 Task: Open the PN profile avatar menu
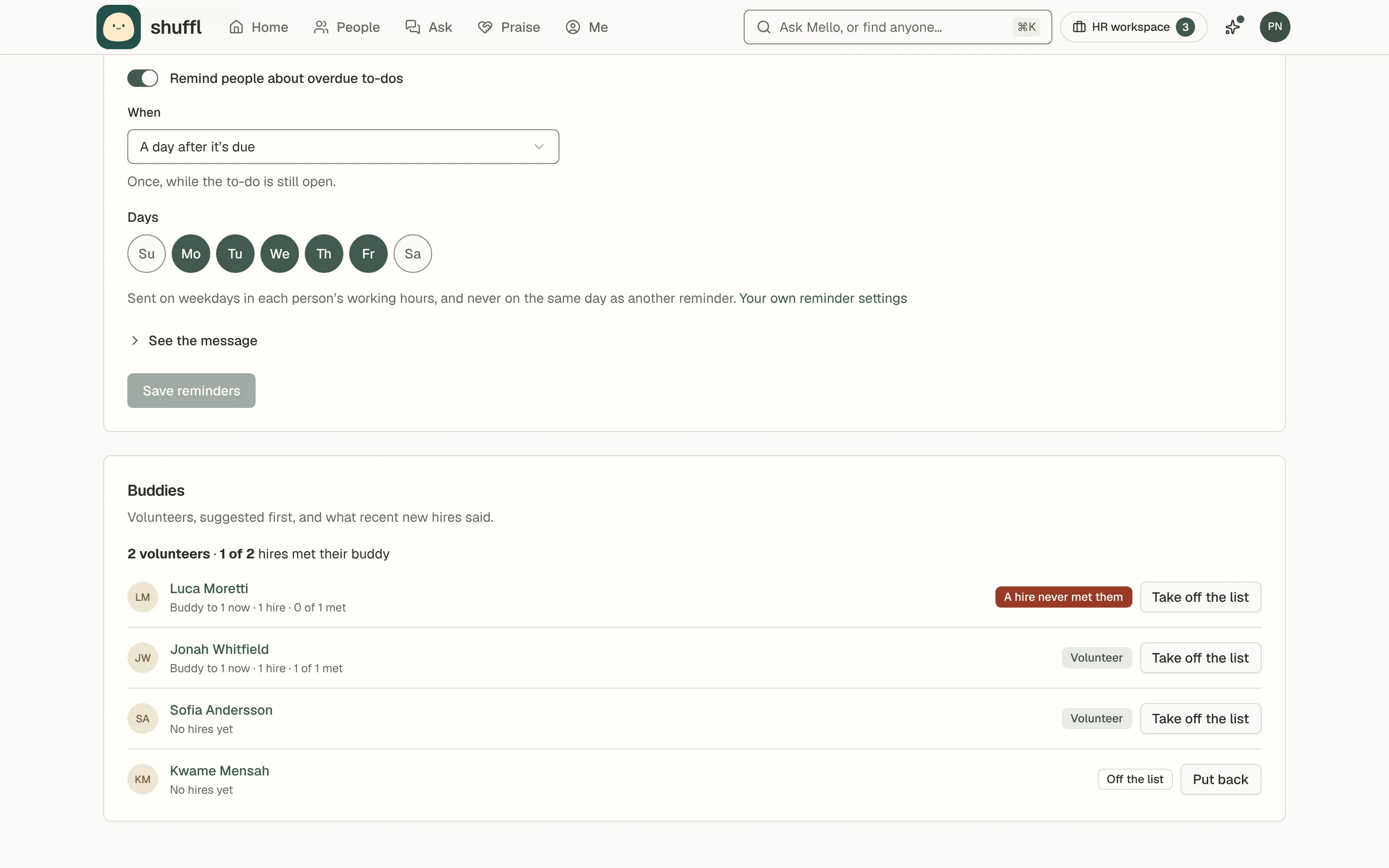point(1275,27)
